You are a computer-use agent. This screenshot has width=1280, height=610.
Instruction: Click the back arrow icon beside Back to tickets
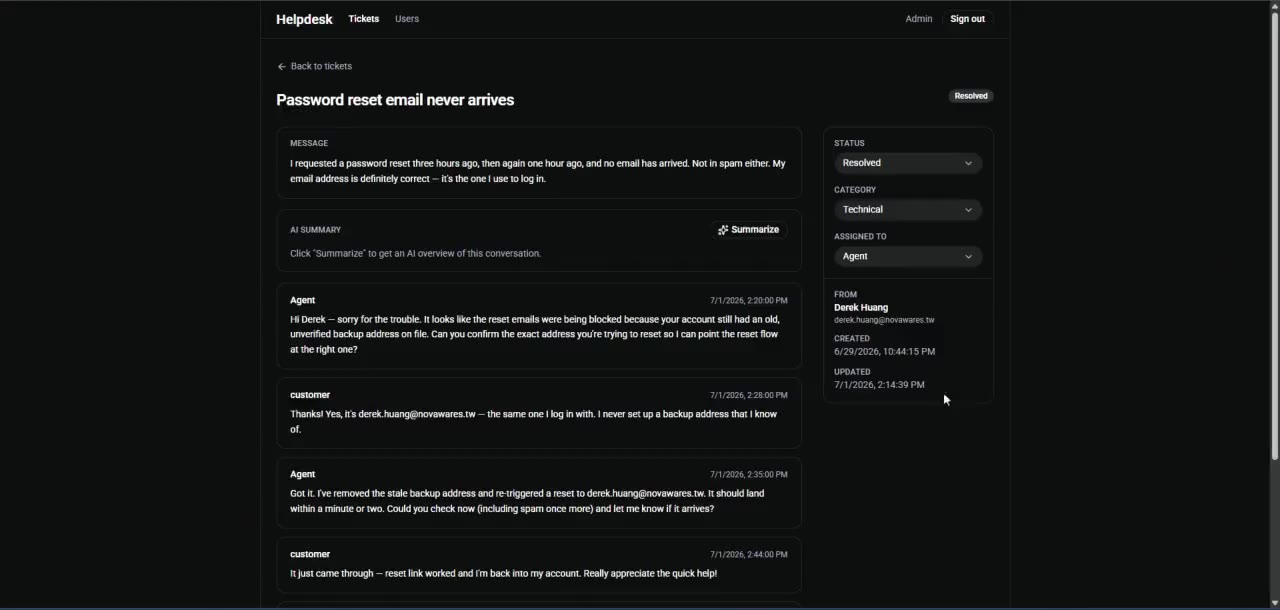[282, 66]
